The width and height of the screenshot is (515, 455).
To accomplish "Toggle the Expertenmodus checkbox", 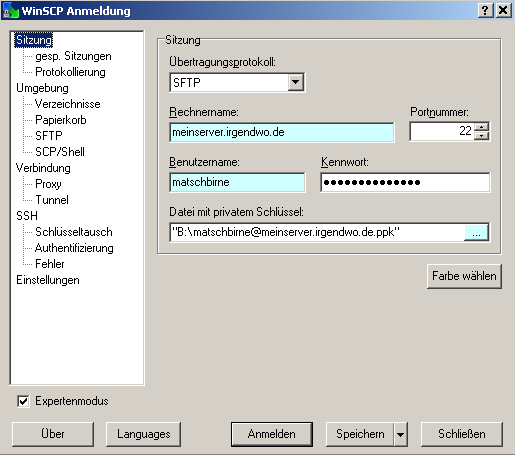I will point(23,401).
